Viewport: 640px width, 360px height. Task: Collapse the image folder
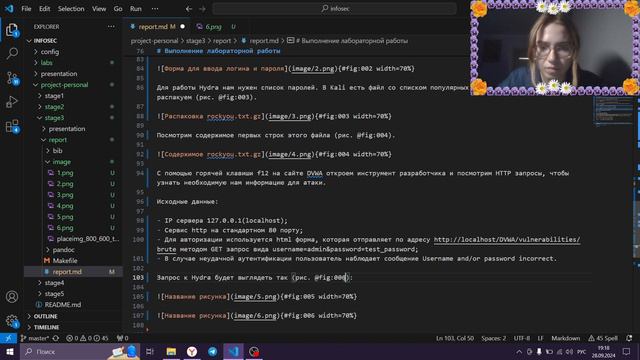click(x=61, y=162)
